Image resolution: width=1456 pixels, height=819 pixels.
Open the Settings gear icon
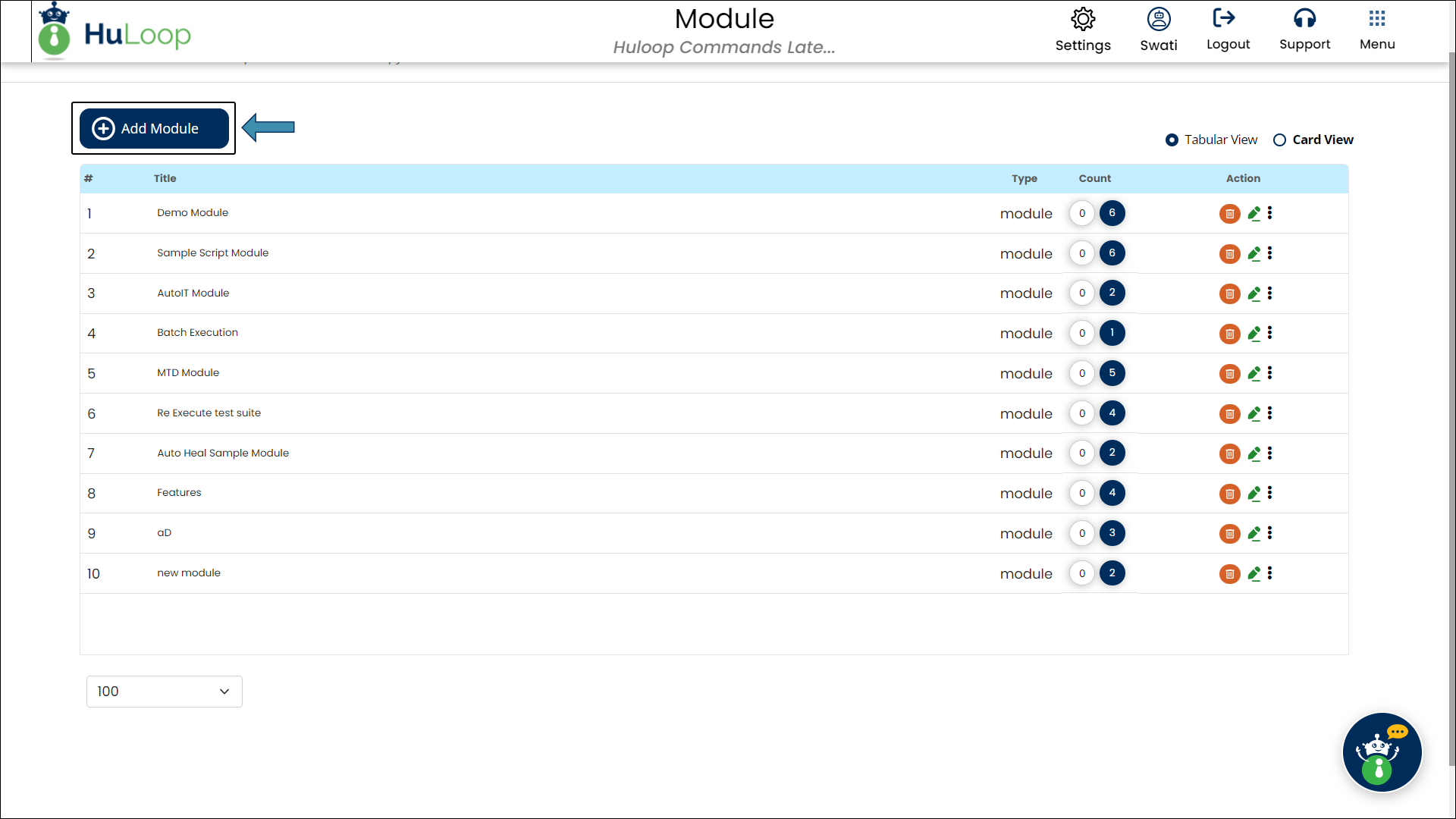click(1083, 19)
